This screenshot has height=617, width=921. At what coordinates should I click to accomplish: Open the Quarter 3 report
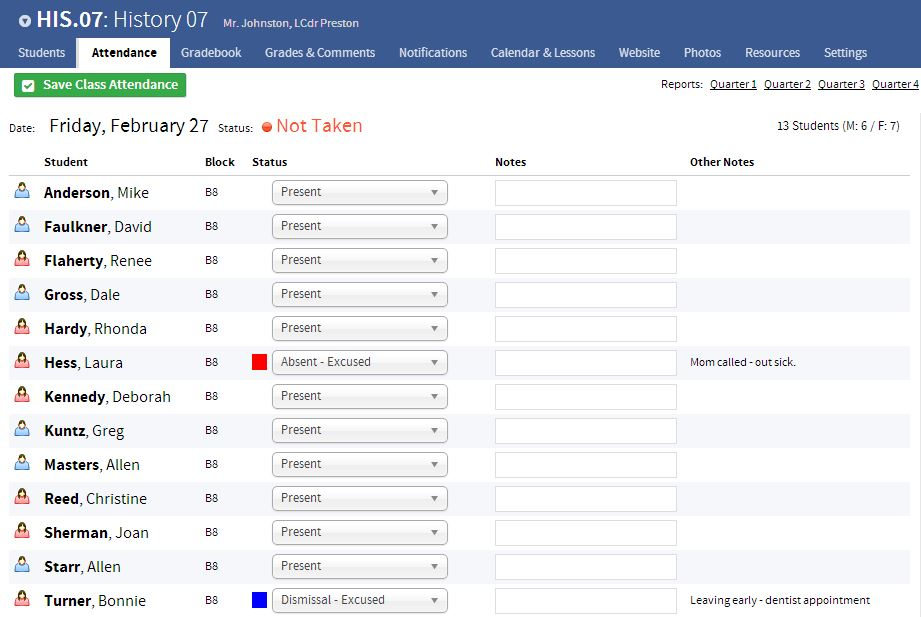[x=841, y=85]
